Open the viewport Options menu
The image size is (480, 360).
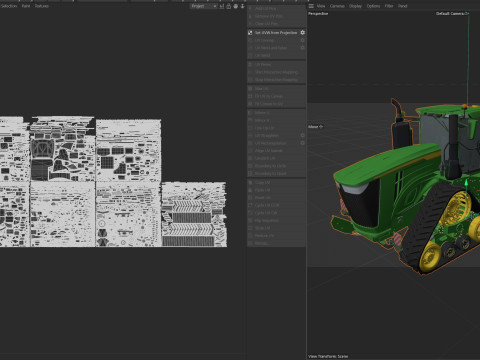click(x=373, y=6)
